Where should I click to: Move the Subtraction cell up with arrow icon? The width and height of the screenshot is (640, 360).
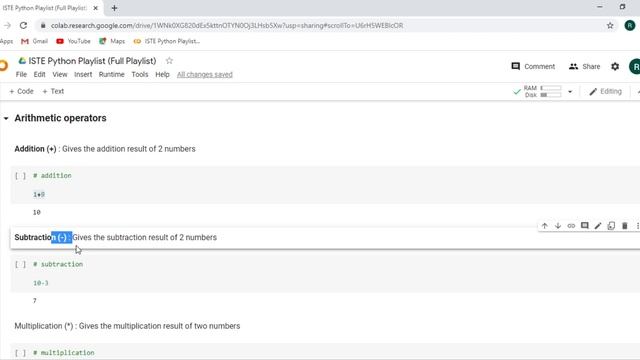(544, 226)
